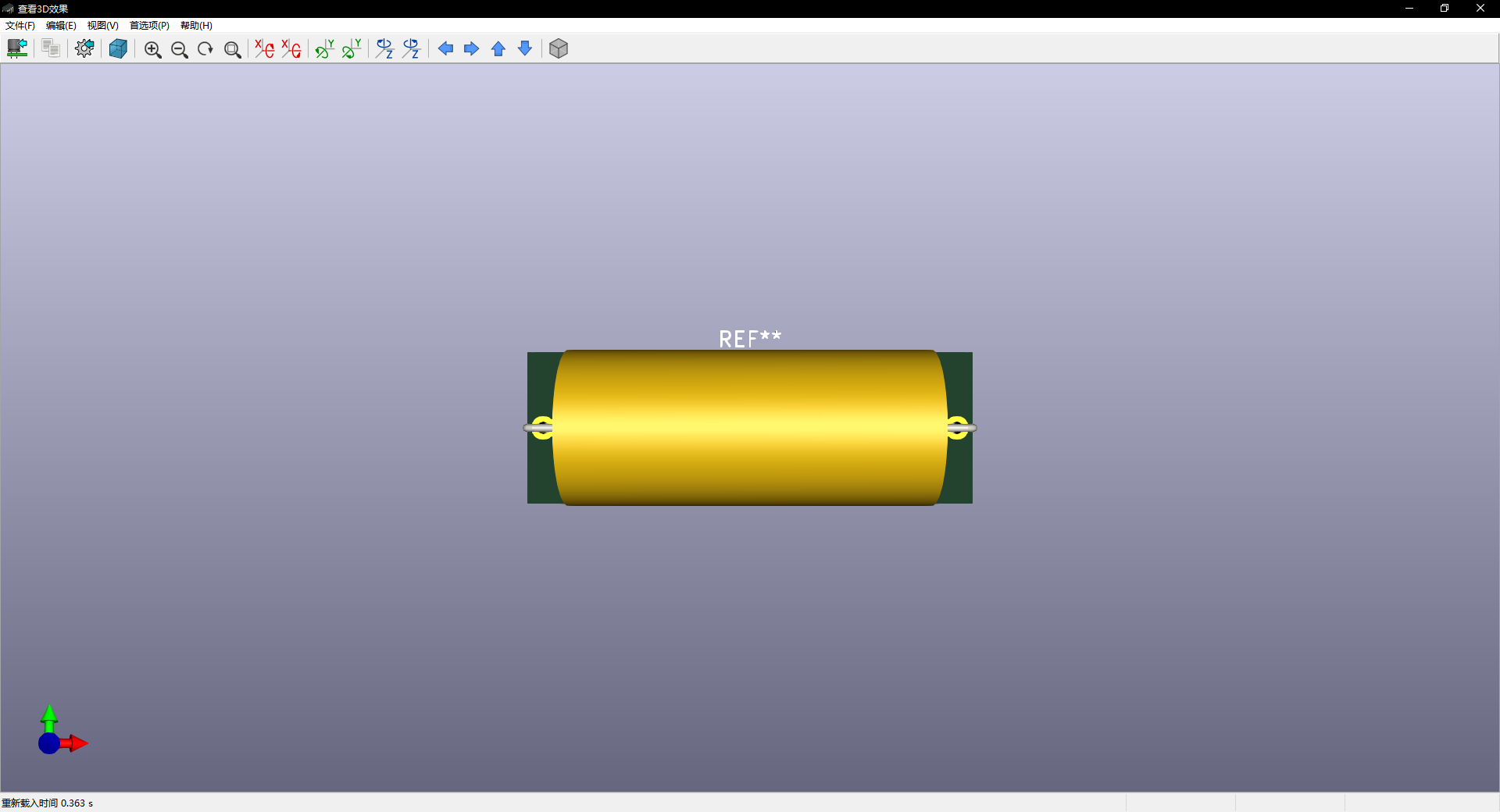This screenshot has width=1500, height=812.
Task: Copy 3D image to clipboard icon
Action: coord(51,48)
